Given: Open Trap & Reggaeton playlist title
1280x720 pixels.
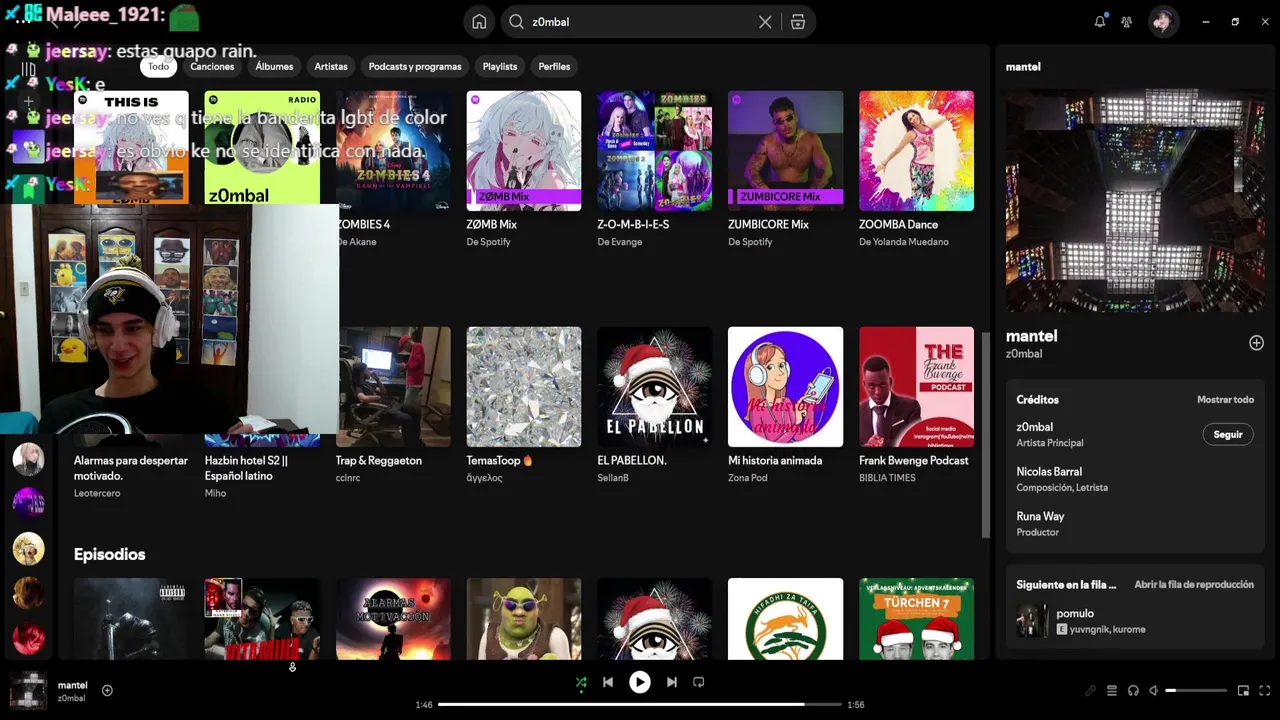Looking at the screenshot, I should pos(379,460).
